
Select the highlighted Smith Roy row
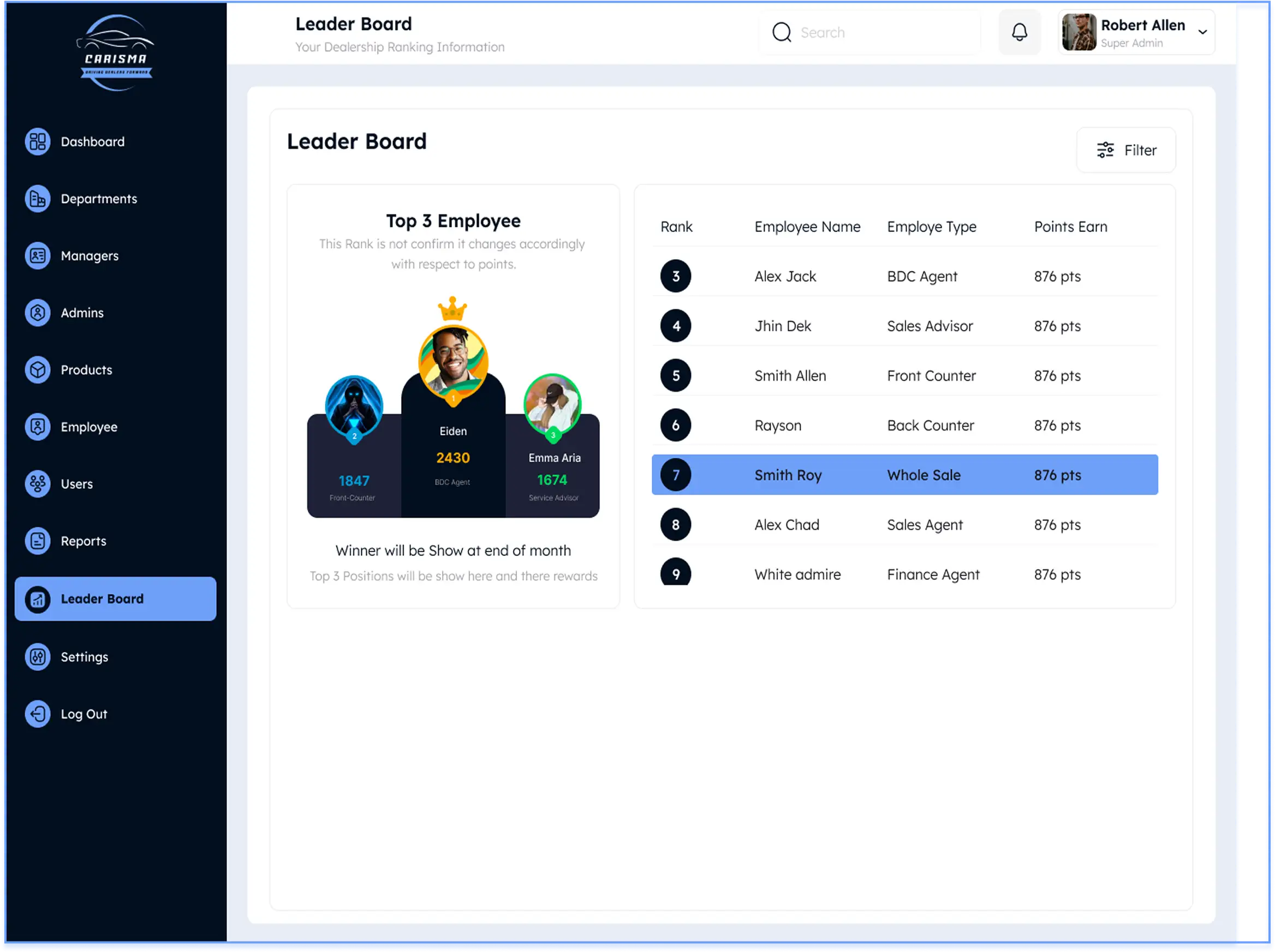[x=904, y=475]
